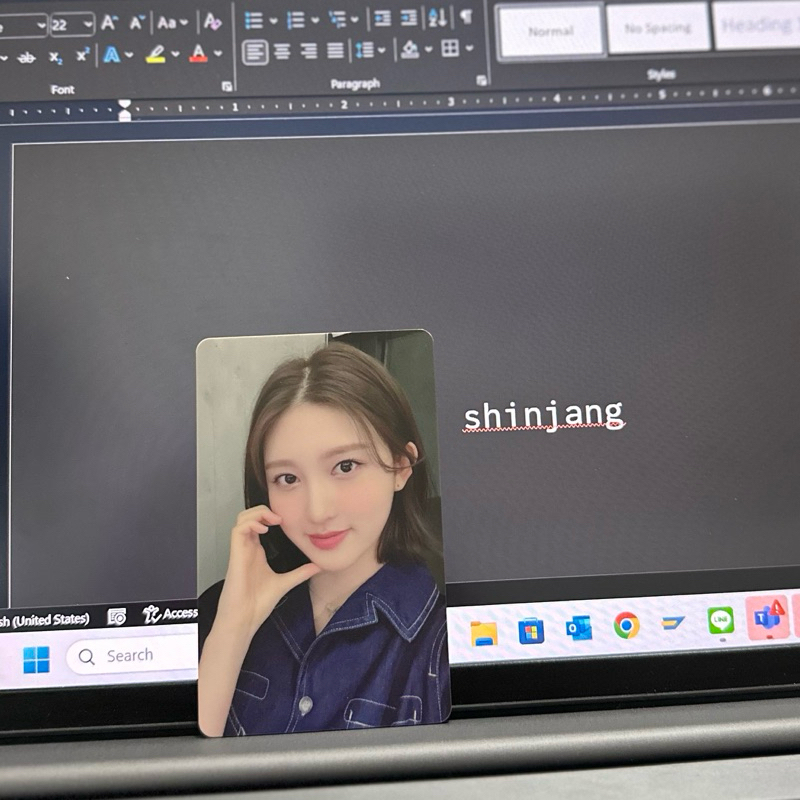Image resolution: width=800 pixels, height=800 pixels.
Task: Justify the paragraph text
Action: 335,50
